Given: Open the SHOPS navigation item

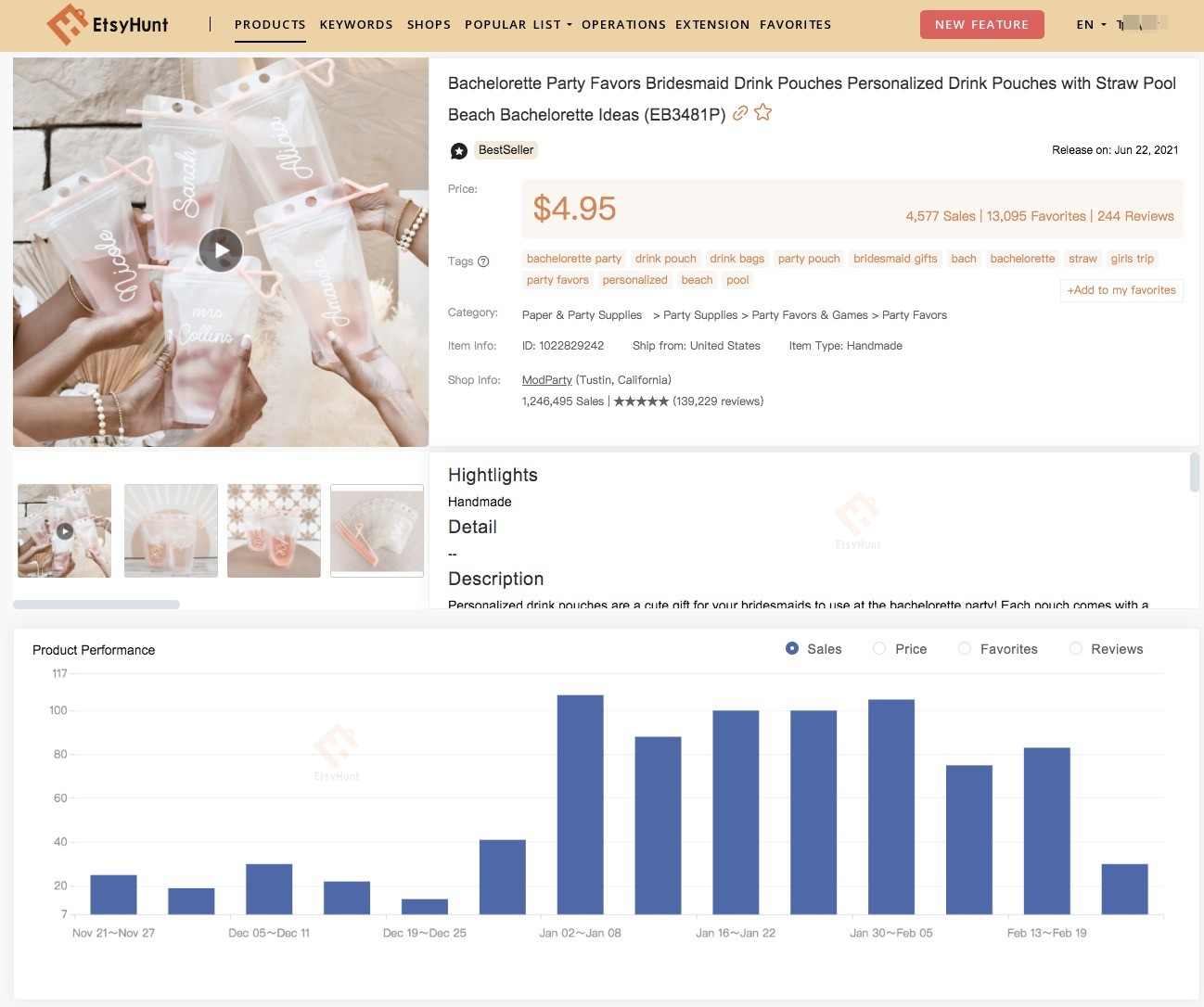Looking at the screenshot, I should tap(429, 25).
